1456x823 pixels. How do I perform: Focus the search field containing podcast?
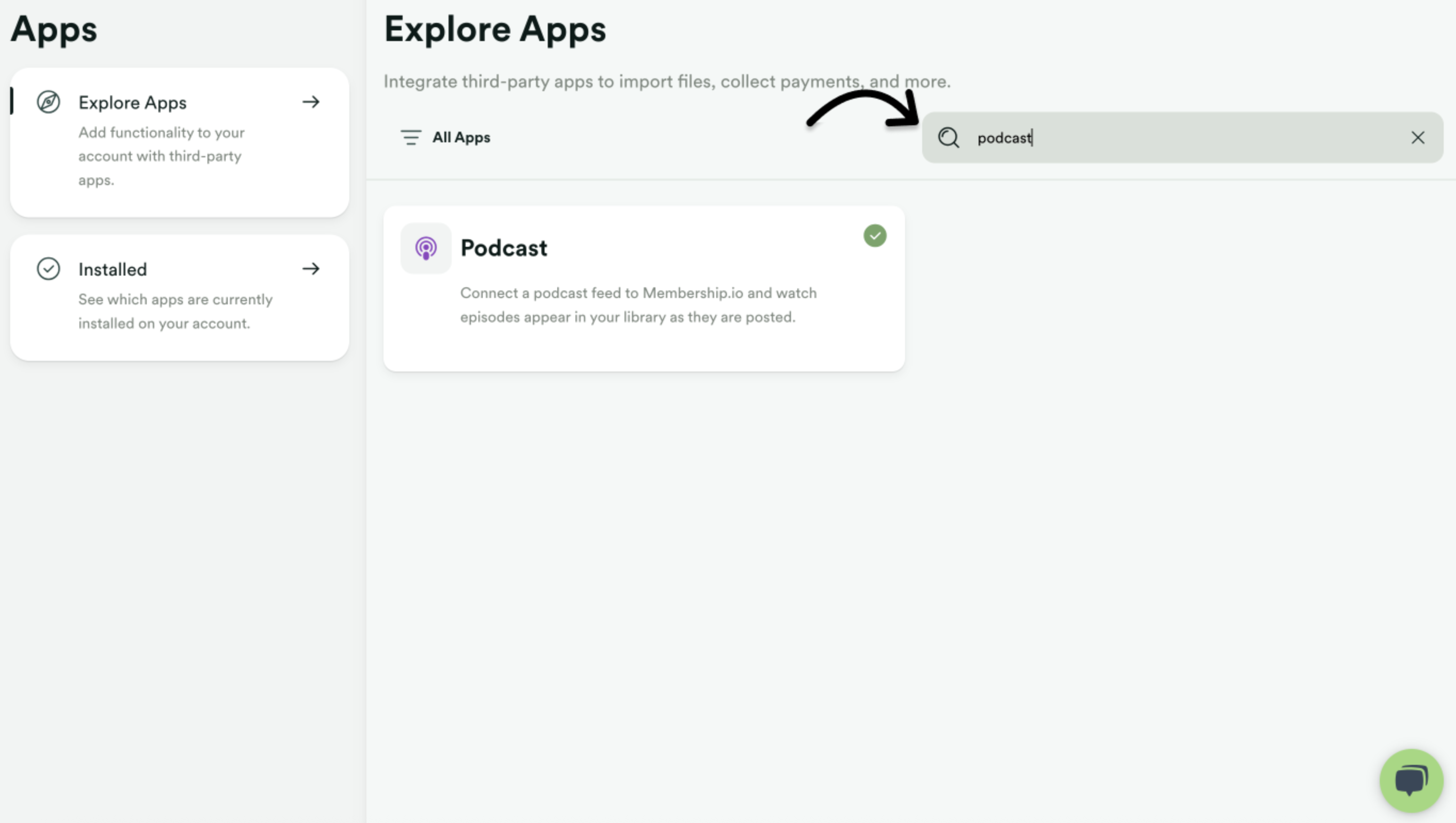pos(1183,138)
